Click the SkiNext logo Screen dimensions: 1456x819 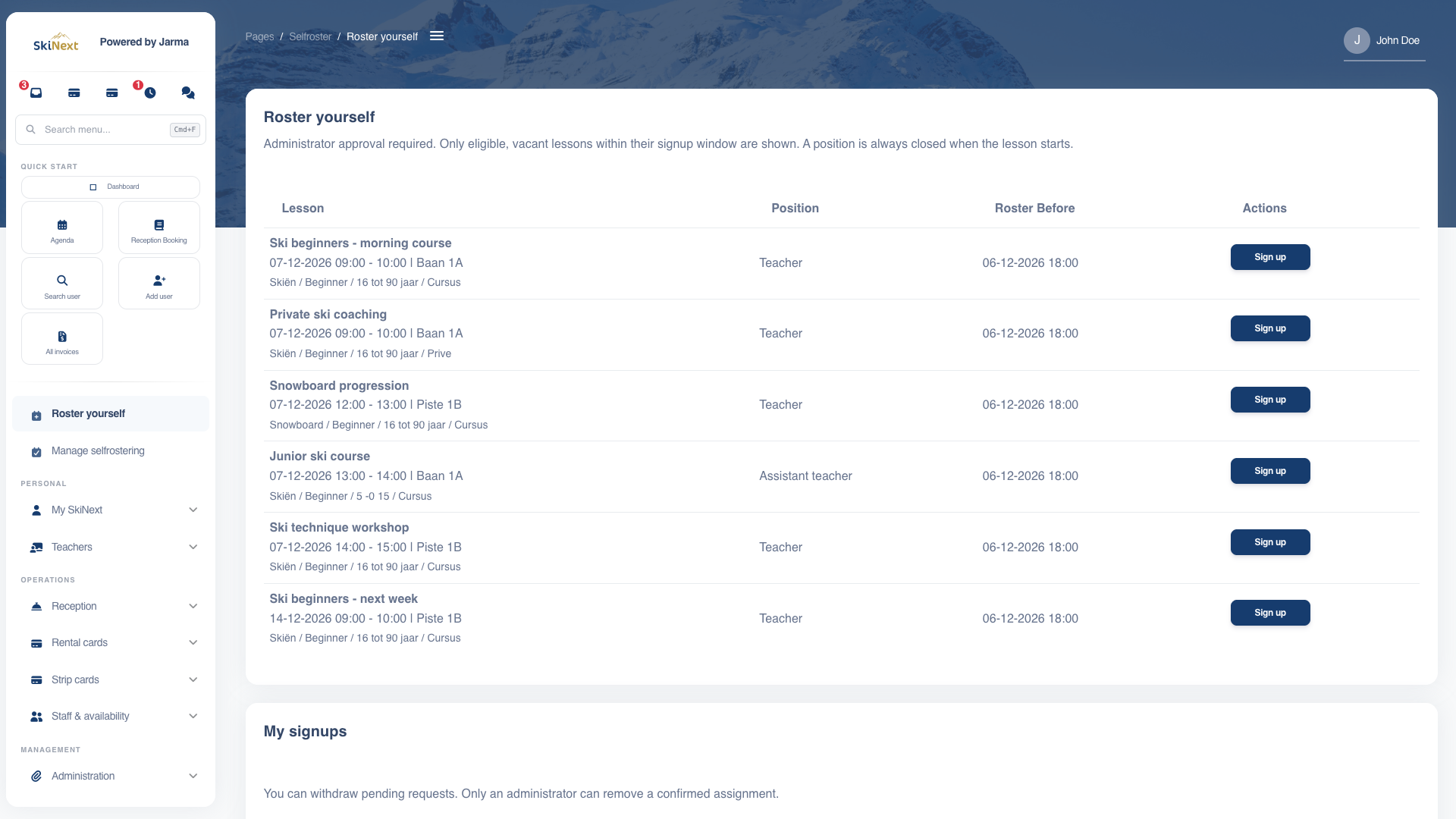point(56,42)
